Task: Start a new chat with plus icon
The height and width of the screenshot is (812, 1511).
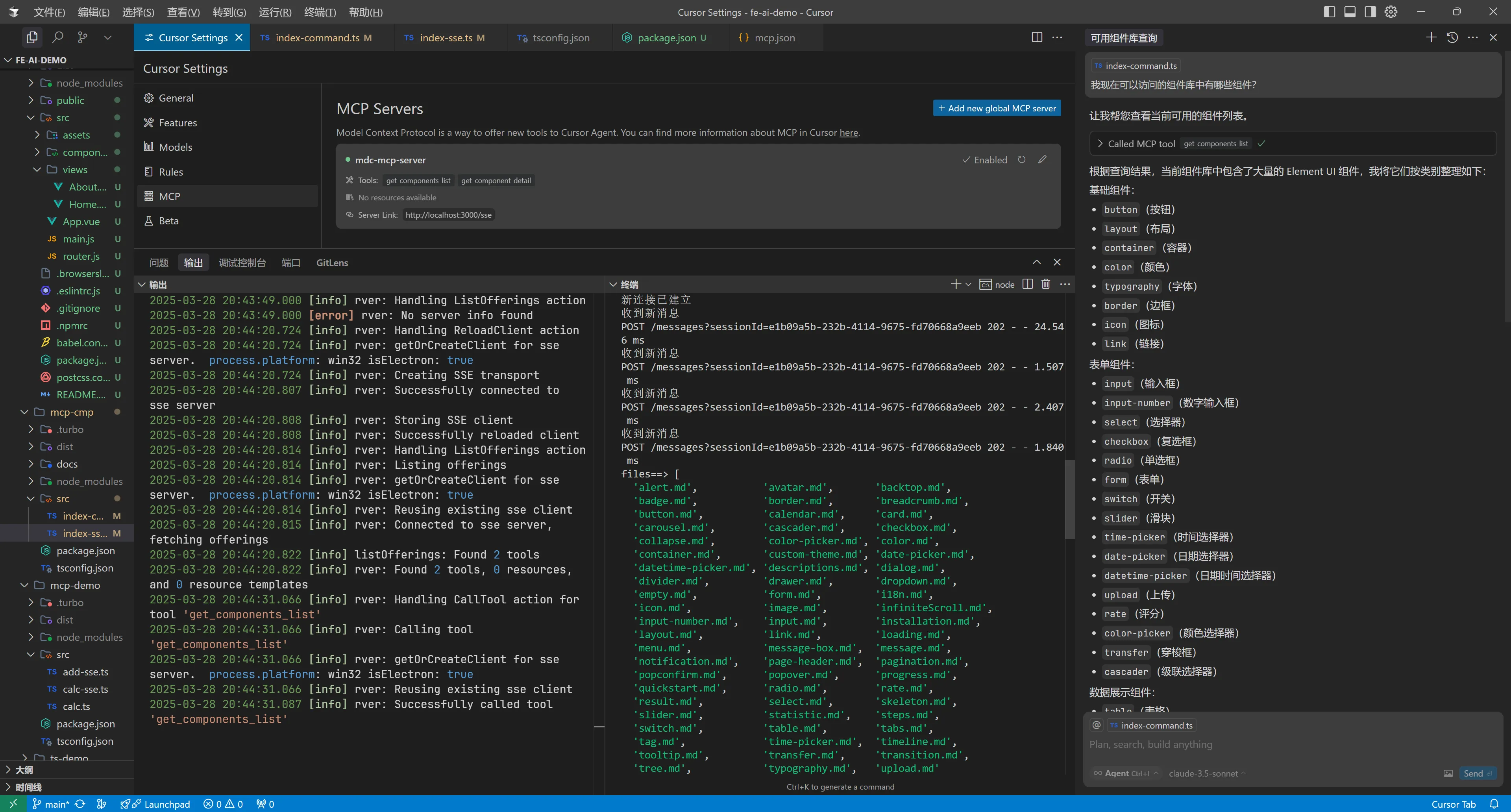Action: [1431, 37]
